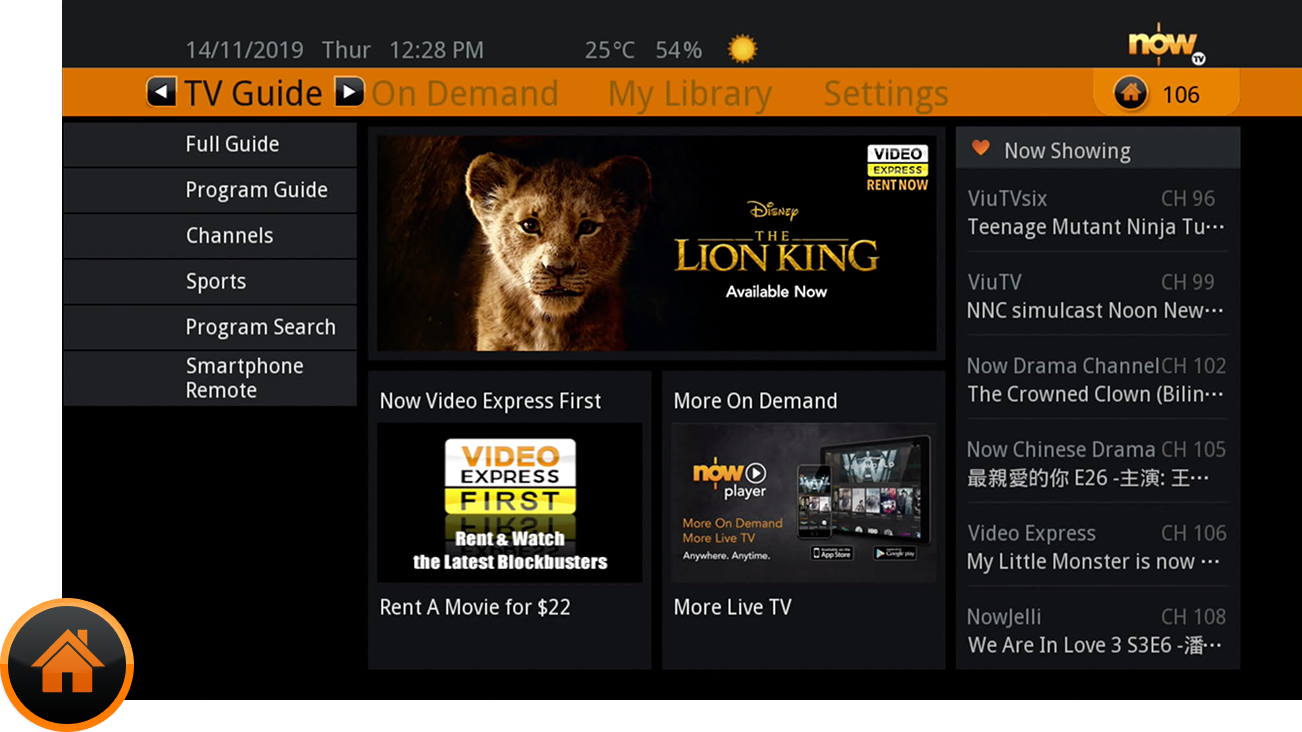
Task: Click the 54% humidity reading
Action: (679, 50)
